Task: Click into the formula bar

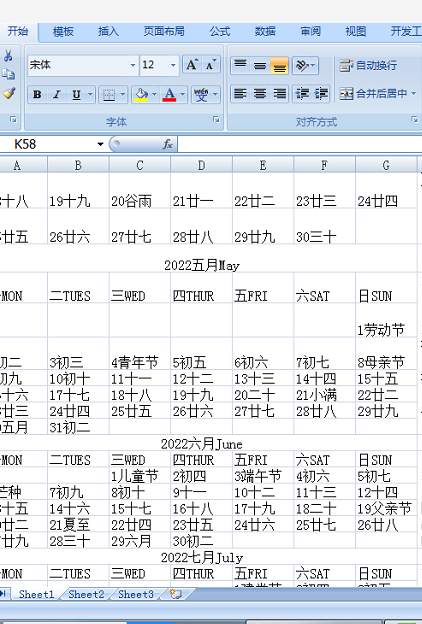Action: coord(299,144)
